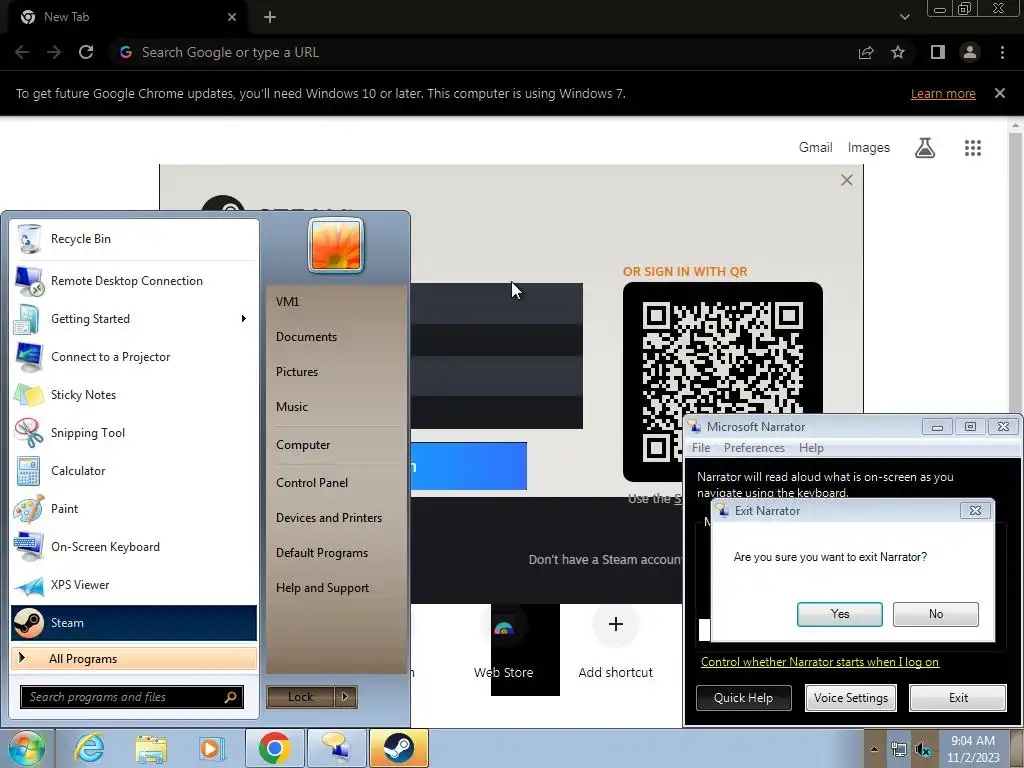Open Google apps grid

pyautogui.click(x=973, y=148)
